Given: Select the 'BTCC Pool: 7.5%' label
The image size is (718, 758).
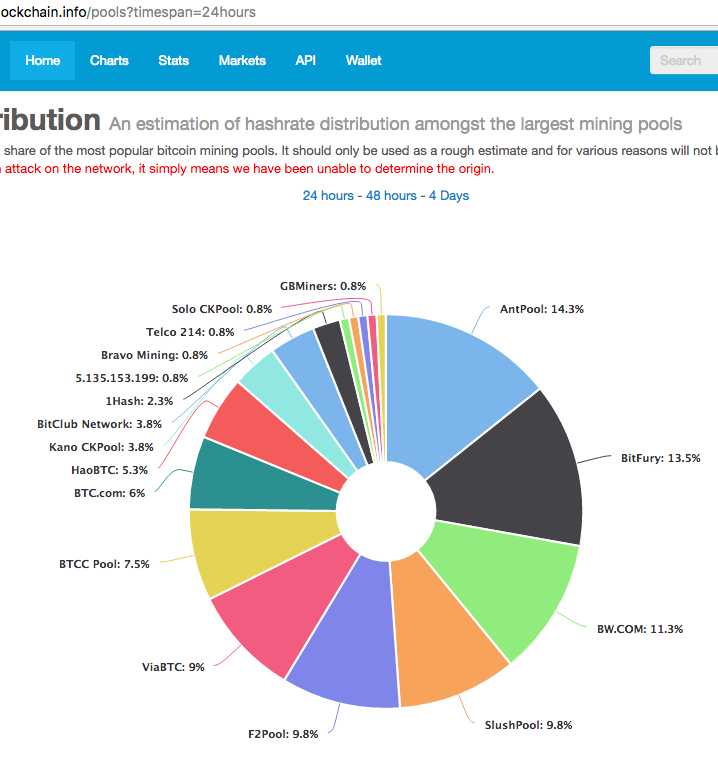Looking at the screenshot, I should tap(104, 564).
